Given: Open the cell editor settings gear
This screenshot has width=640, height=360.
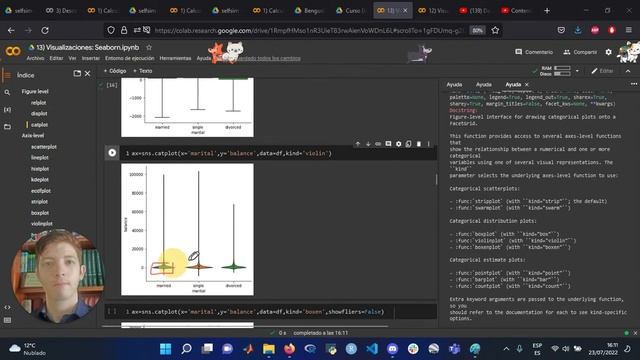Looking at the screenshot, I should [x=398, y=144].
